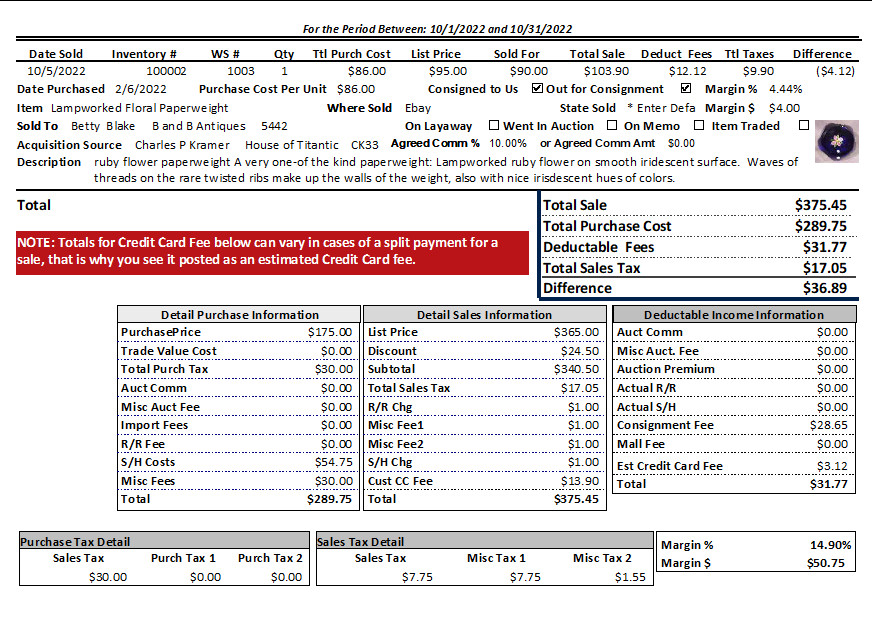Select the Deduct Fees value $12.12

tap(688, 71)
